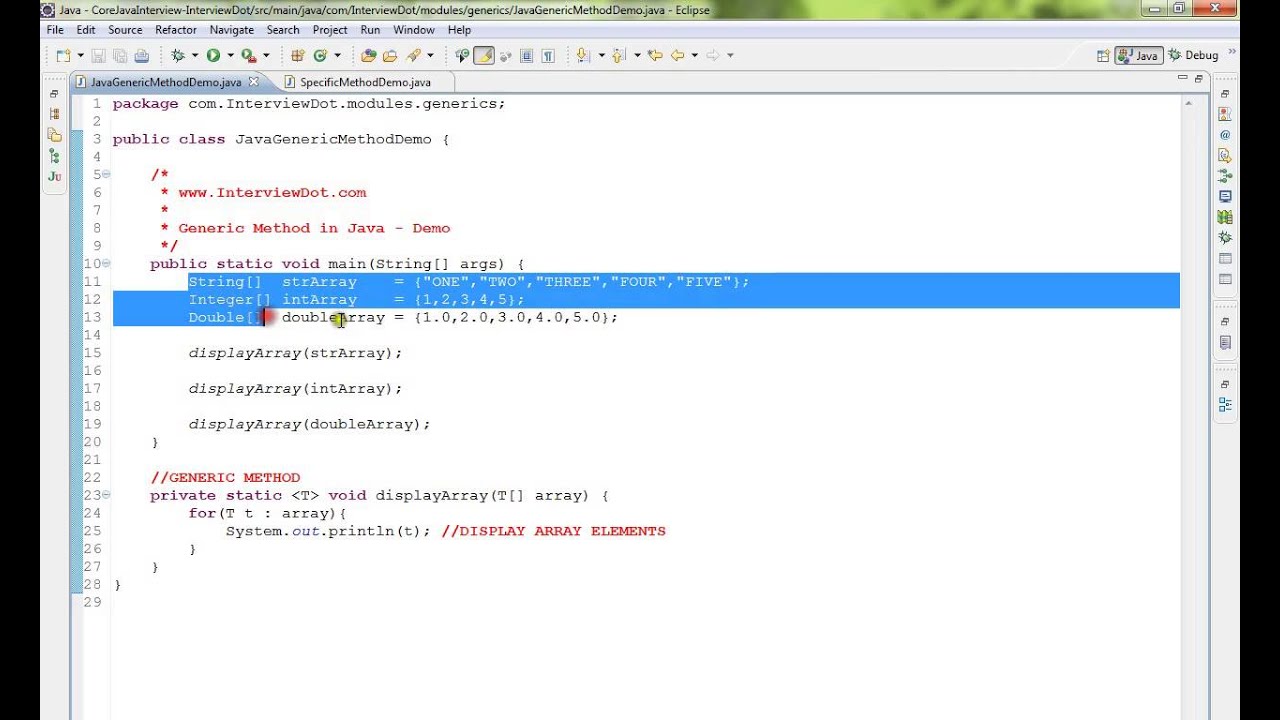The height and width of the screenshot is (720, 1280).
Task: Click the Print toolbar icon
Action: click(142, 56)
